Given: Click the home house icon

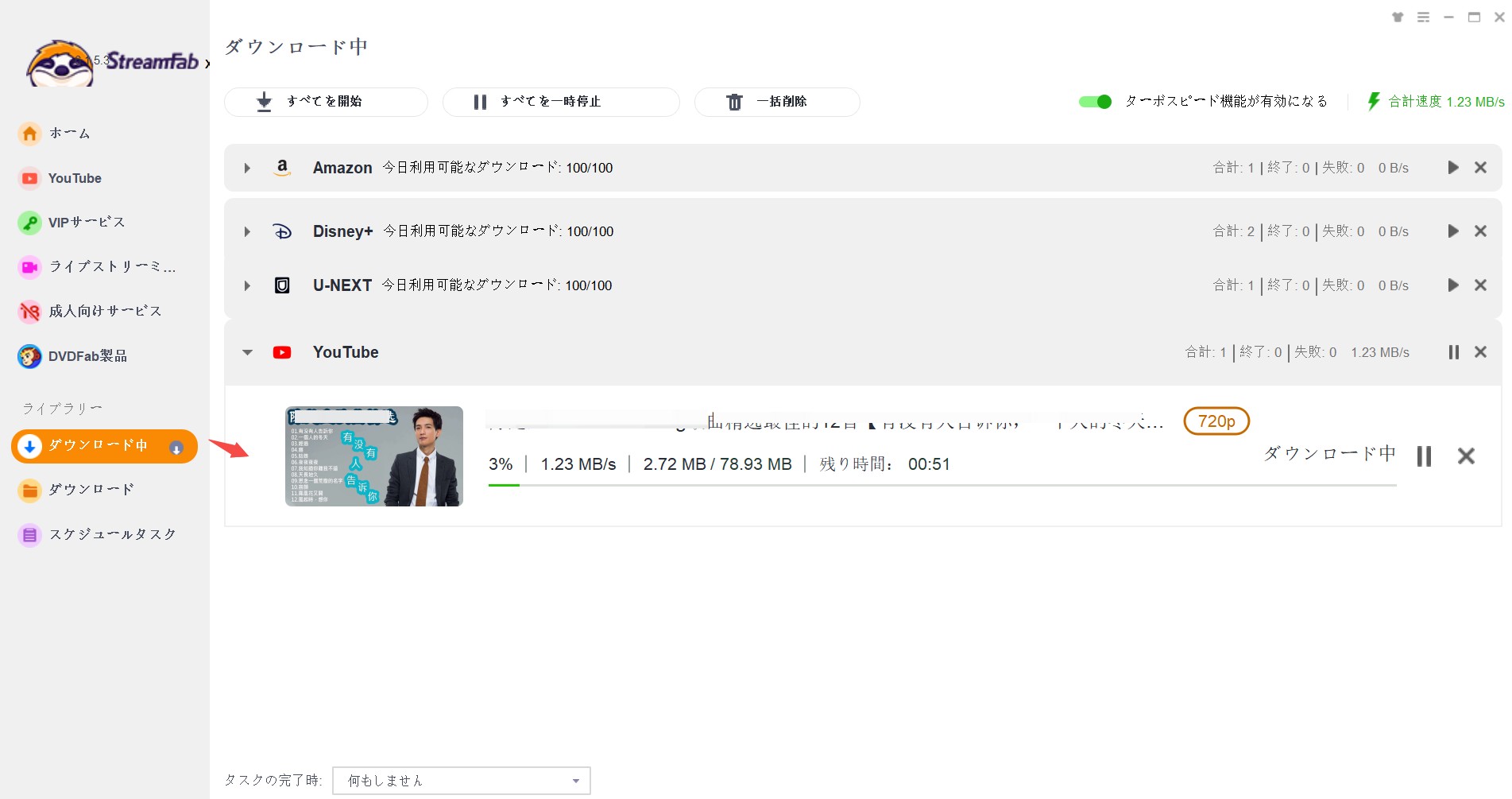Looking at the screenshot, I should coord(29,134).
